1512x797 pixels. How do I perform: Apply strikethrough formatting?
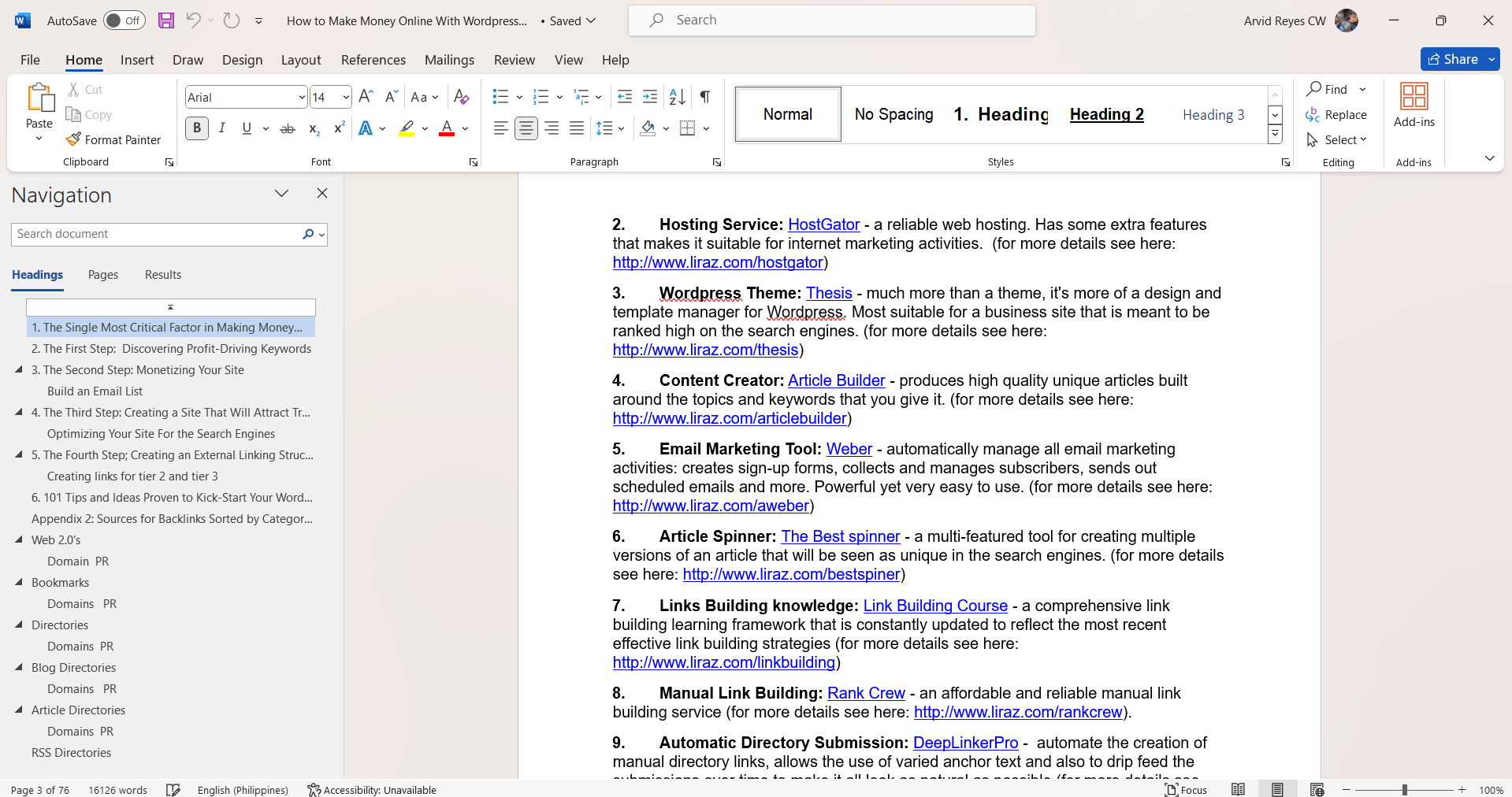tap(288, 128)
